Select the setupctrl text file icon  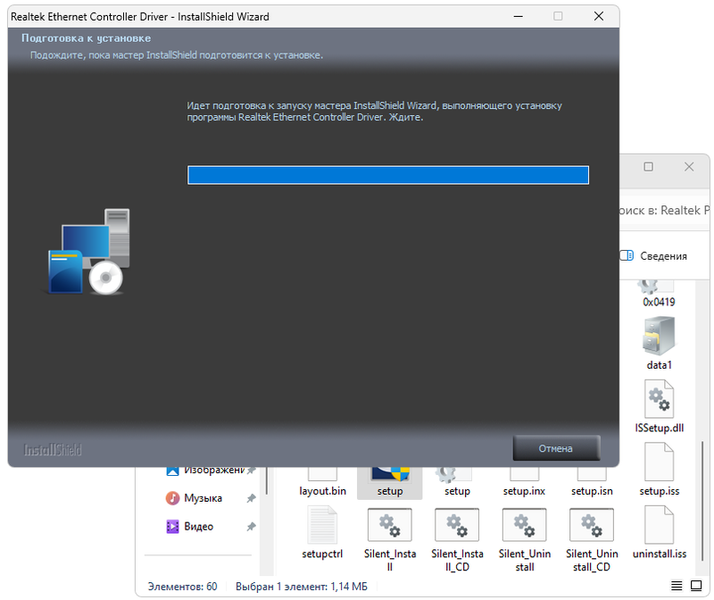(x=322, y=525)
